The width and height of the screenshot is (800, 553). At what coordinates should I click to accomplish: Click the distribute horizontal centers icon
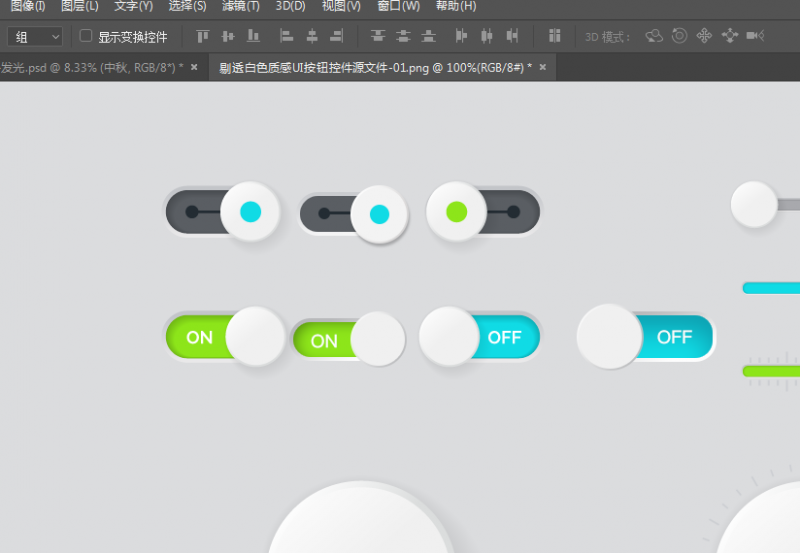pyautogui.click(x=487, y=37)
